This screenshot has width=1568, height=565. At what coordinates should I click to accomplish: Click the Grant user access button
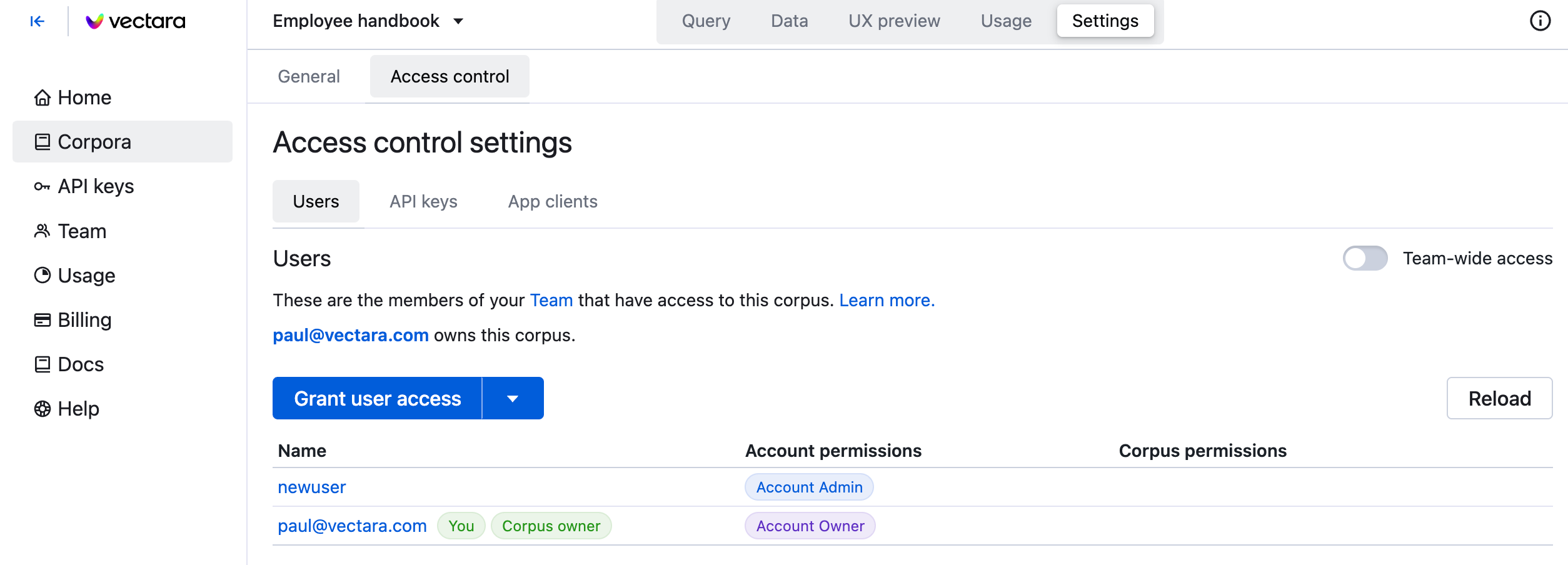[x=377, y=399]
